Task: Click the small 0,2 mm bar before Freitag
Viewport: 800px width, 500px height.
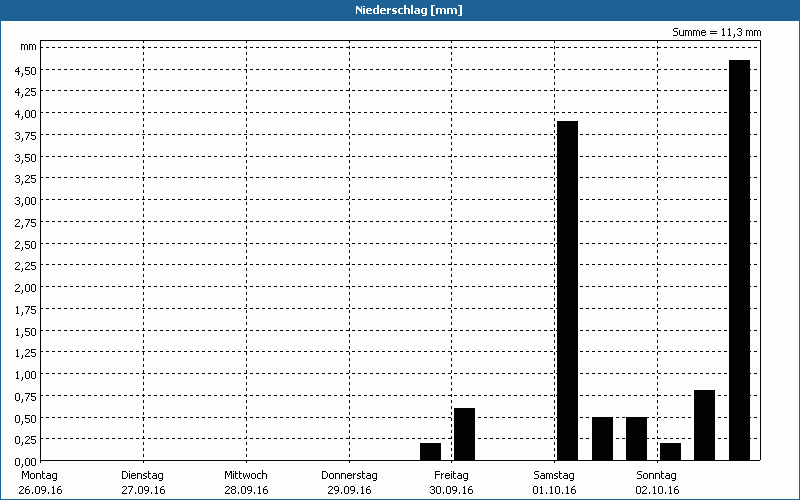Action: [430, 452]
